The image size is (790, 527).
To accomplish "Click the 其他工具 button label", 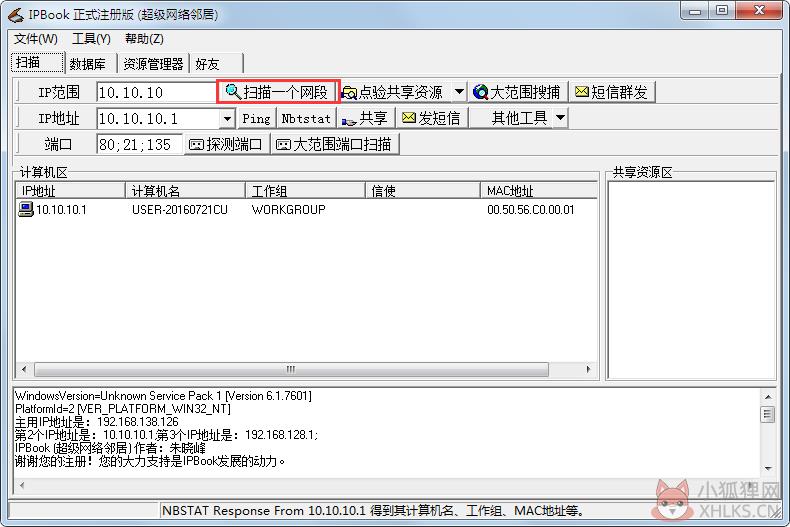I will [519, 118].
